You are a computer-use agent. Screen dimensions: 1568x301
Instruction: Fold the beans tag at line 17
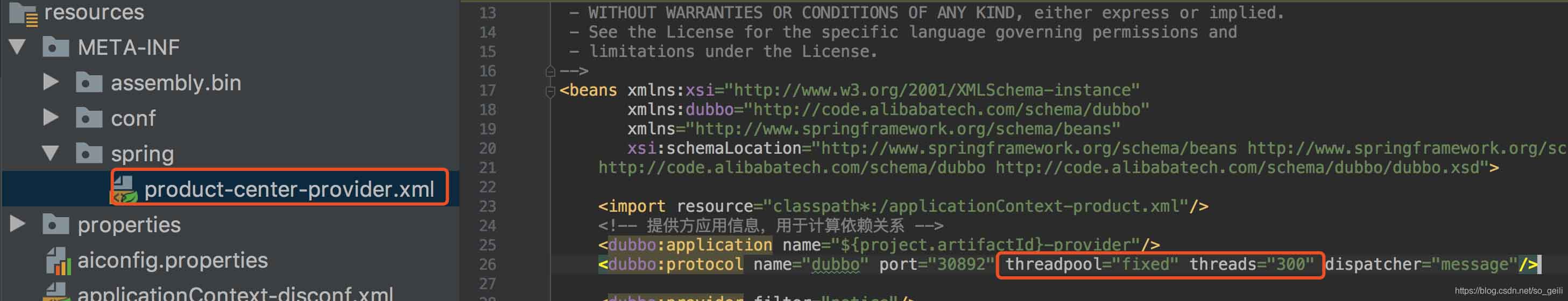[550, 91]
